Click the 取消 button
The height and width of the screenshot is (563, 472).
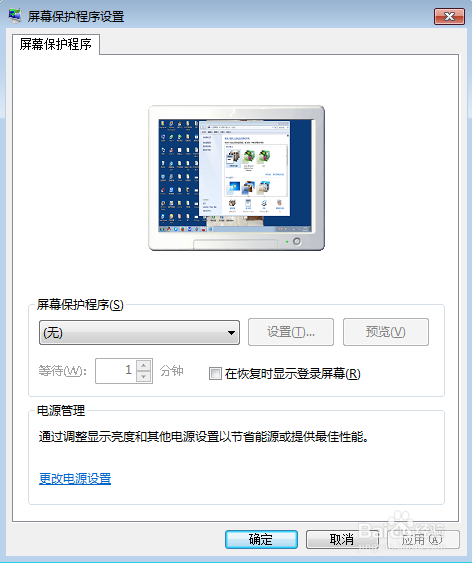(x=342, y=539)
